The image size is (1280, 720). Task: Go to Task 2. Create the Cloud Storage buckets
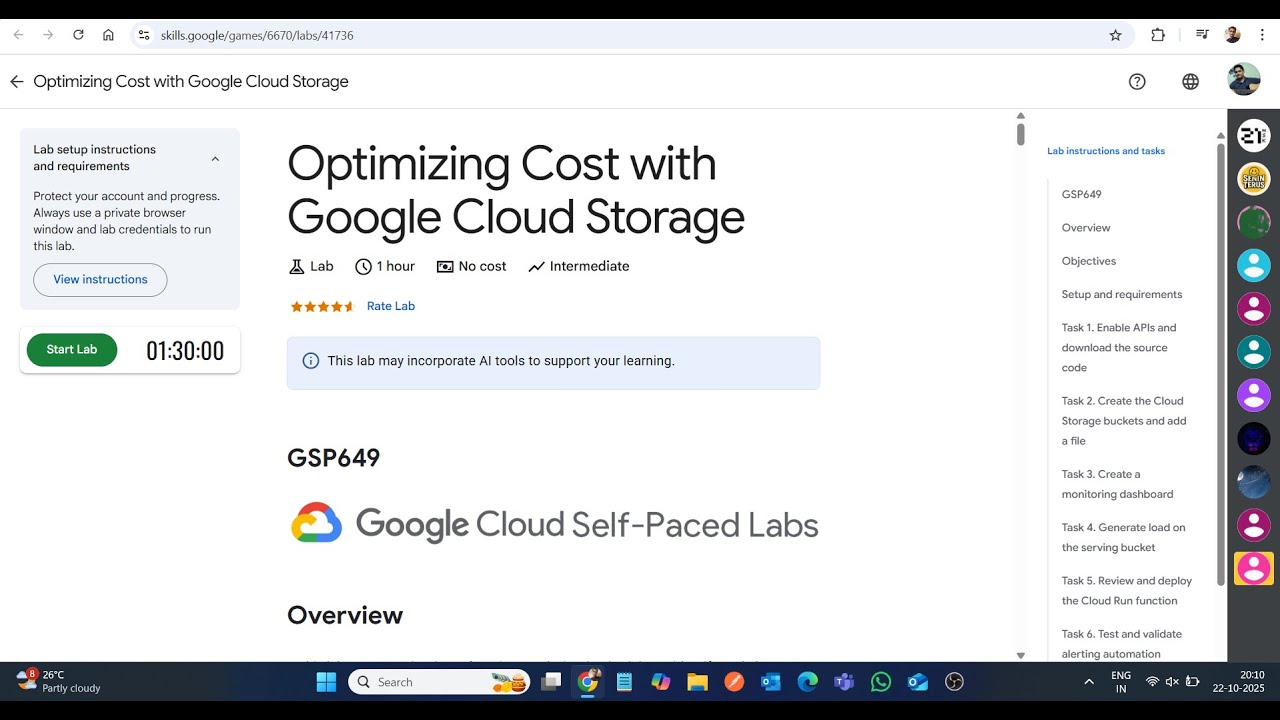click(x=1124, y=421)
